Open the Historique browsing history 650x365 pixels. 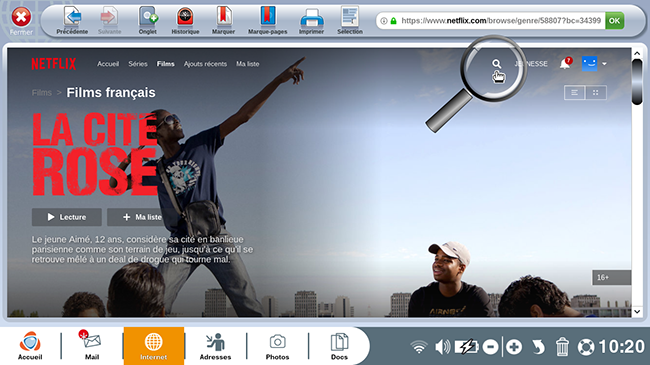tap(185, 20)
